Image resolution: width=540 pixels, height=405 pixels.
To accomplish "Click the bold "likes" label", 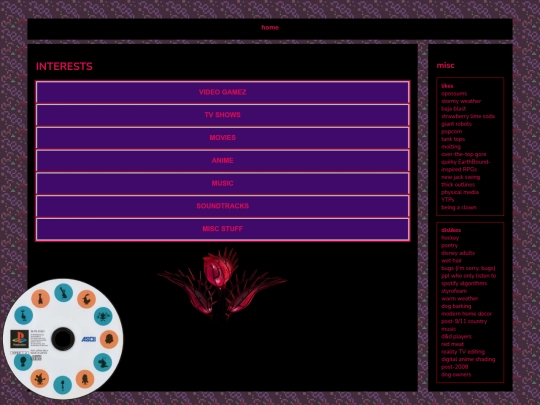I will click(447, 86).
